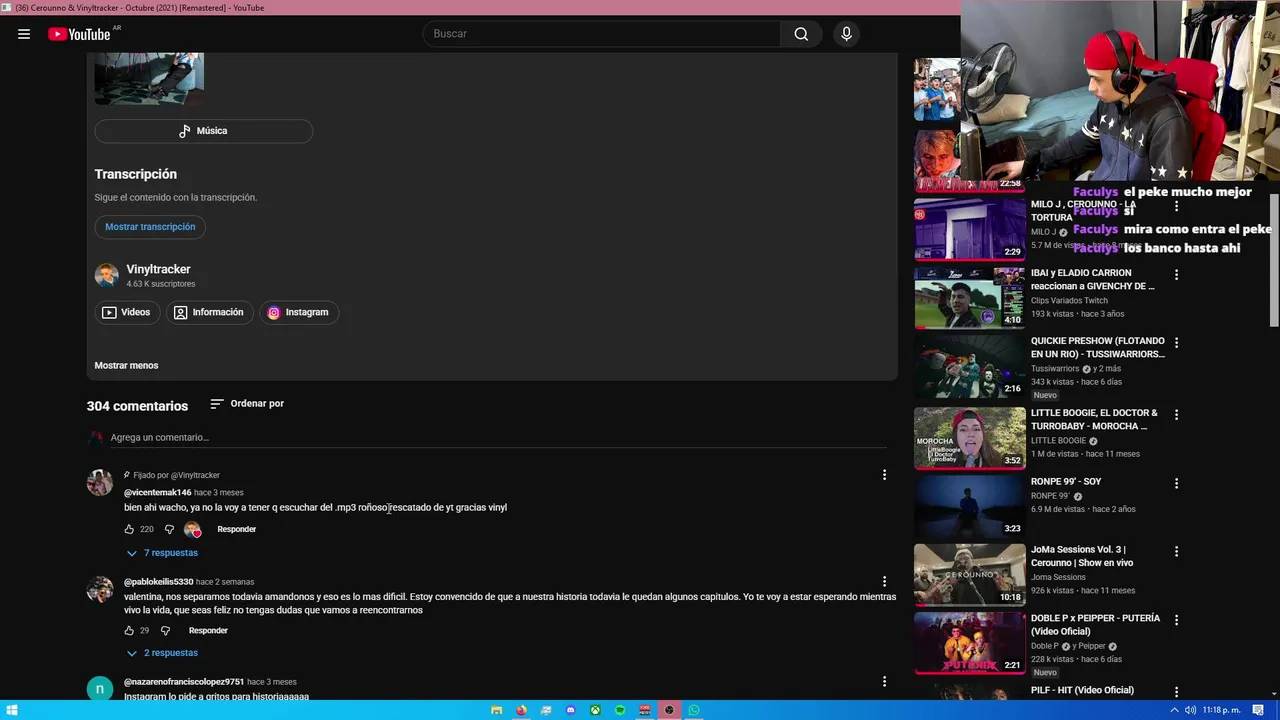This screenshot has height=720, width=1280.
Task: Open the channel Instagram link
Action: (x=298, y=312)
